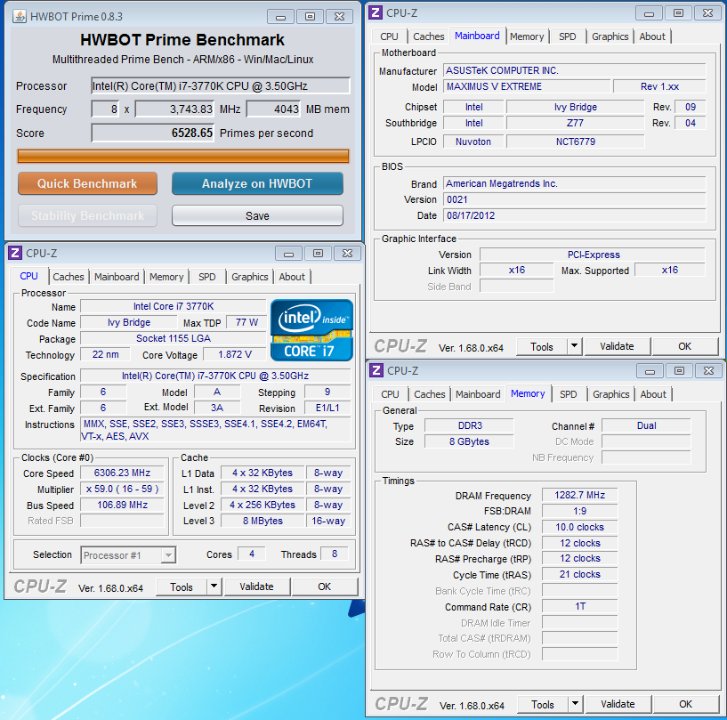The image size is (727, 720).
Task: Open Tools dropdown arrow in the Memory CPU-Z window
Action: (x=575, y=704)
